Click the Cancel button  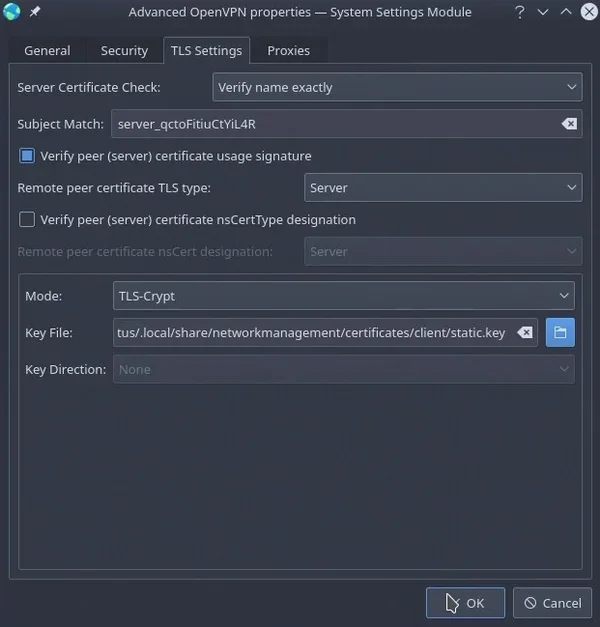coord(552,603)
